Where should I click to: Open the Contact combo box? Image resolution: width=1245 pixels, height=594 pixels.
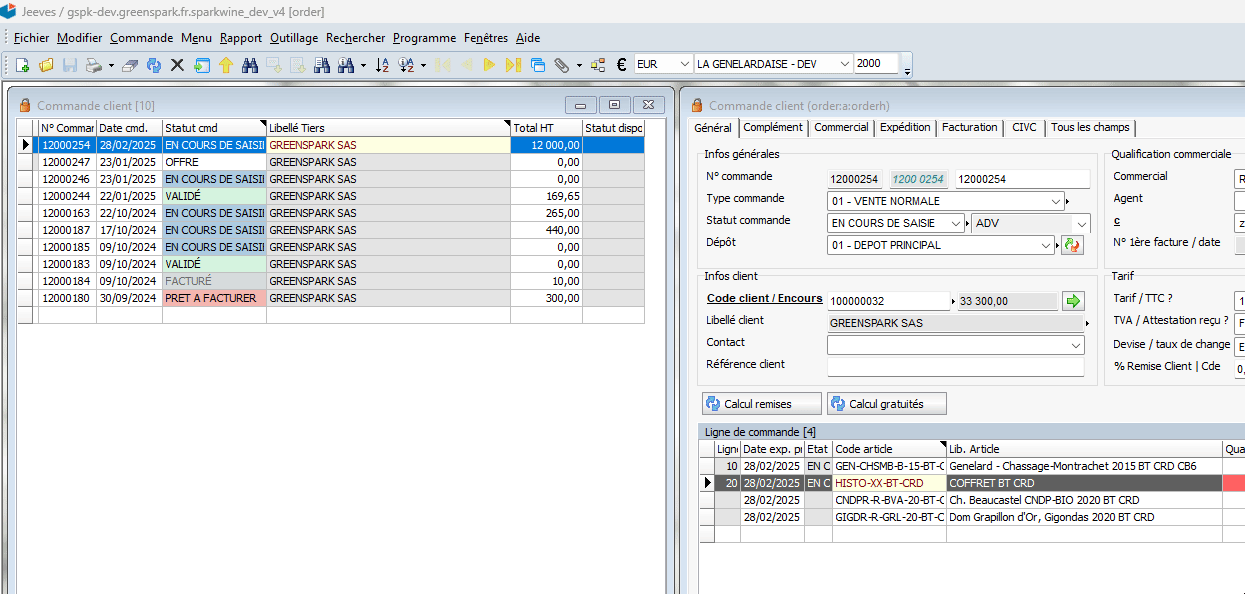tap(1076, 345)
